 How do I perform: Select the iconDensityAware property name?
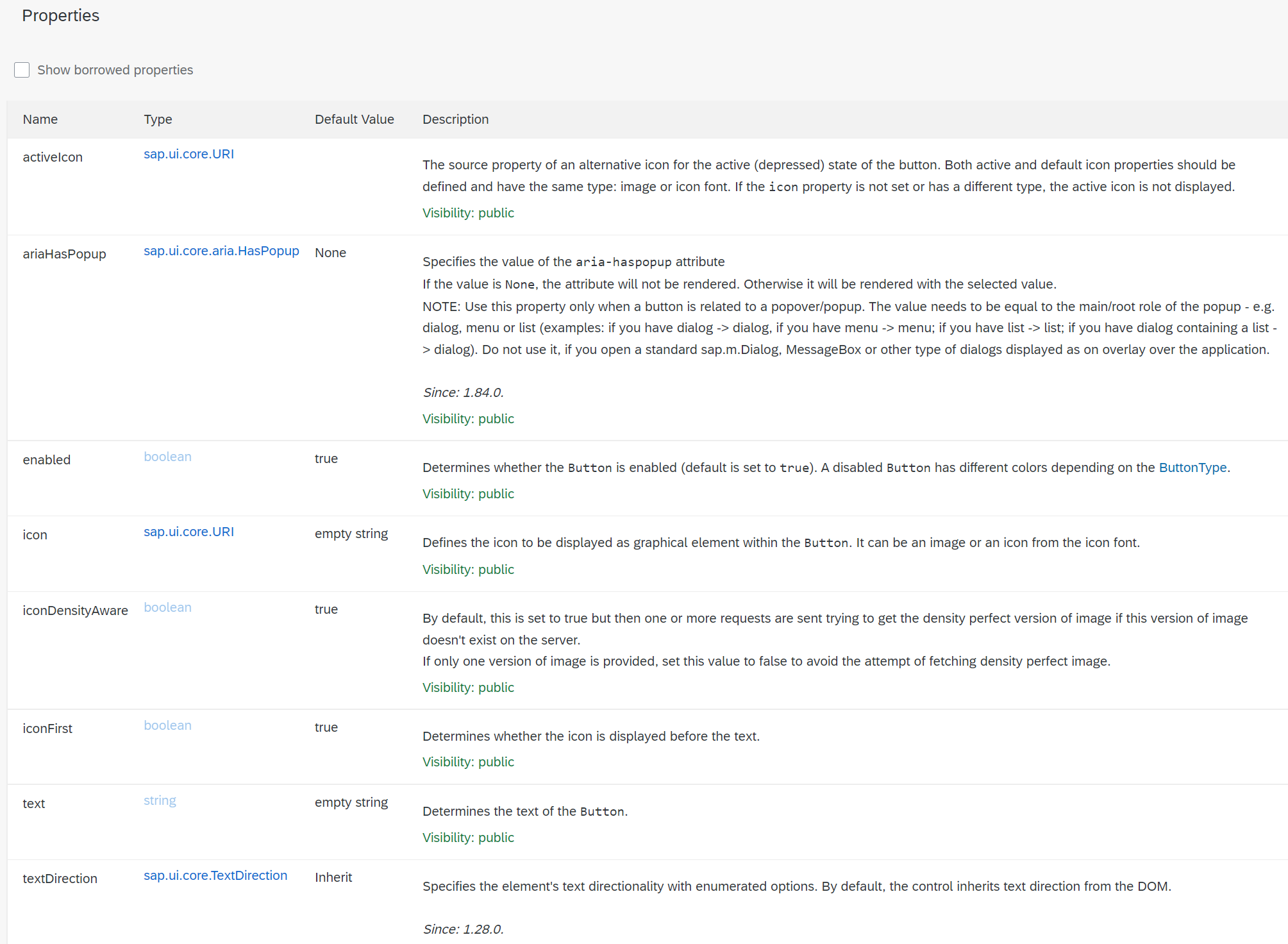76,611
